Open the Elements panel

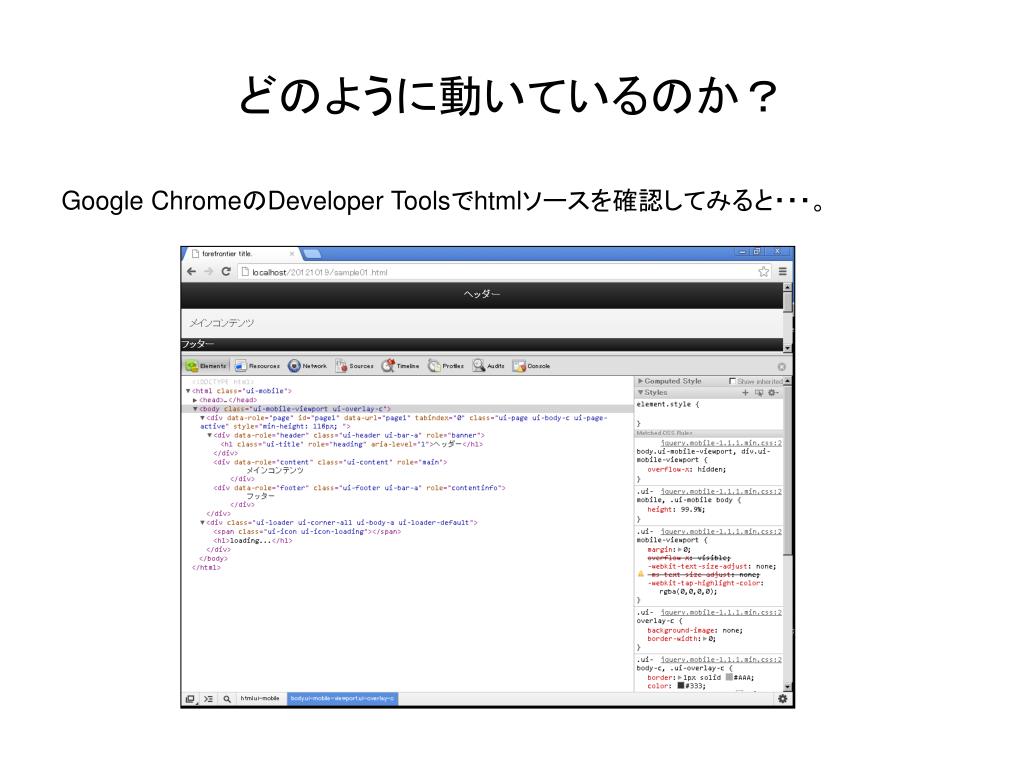click(206, 366)
